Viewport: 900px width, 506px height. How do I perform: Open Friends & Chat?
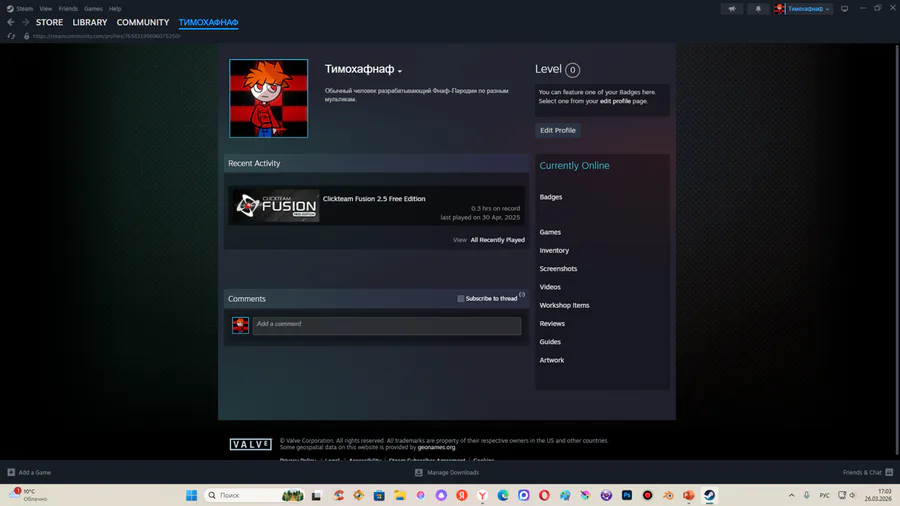(x=867, y=473)
